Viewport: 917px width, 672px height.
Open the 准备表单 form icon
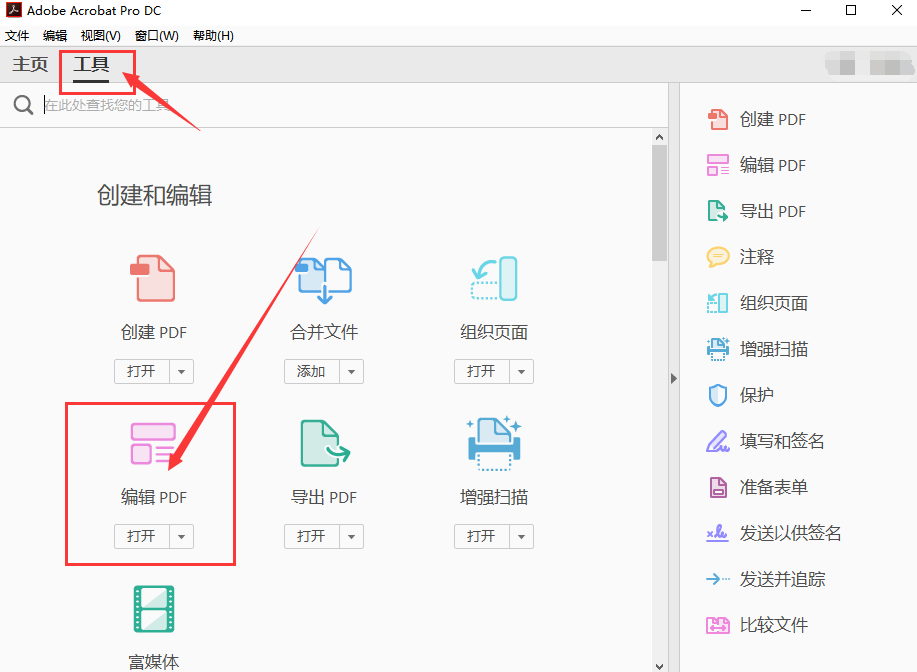[718, 487]
